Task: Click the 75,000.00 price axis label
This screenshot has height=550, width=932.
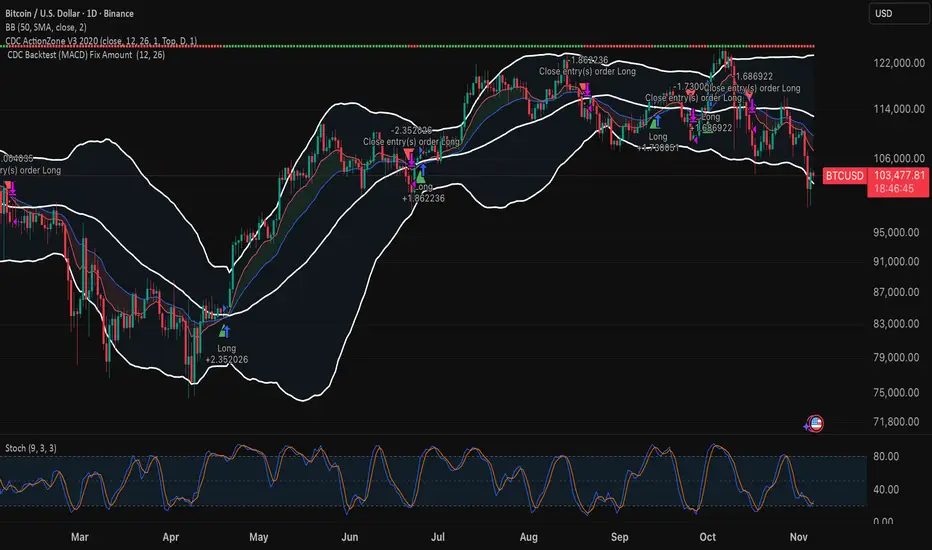Action: (x=896, y=392)
